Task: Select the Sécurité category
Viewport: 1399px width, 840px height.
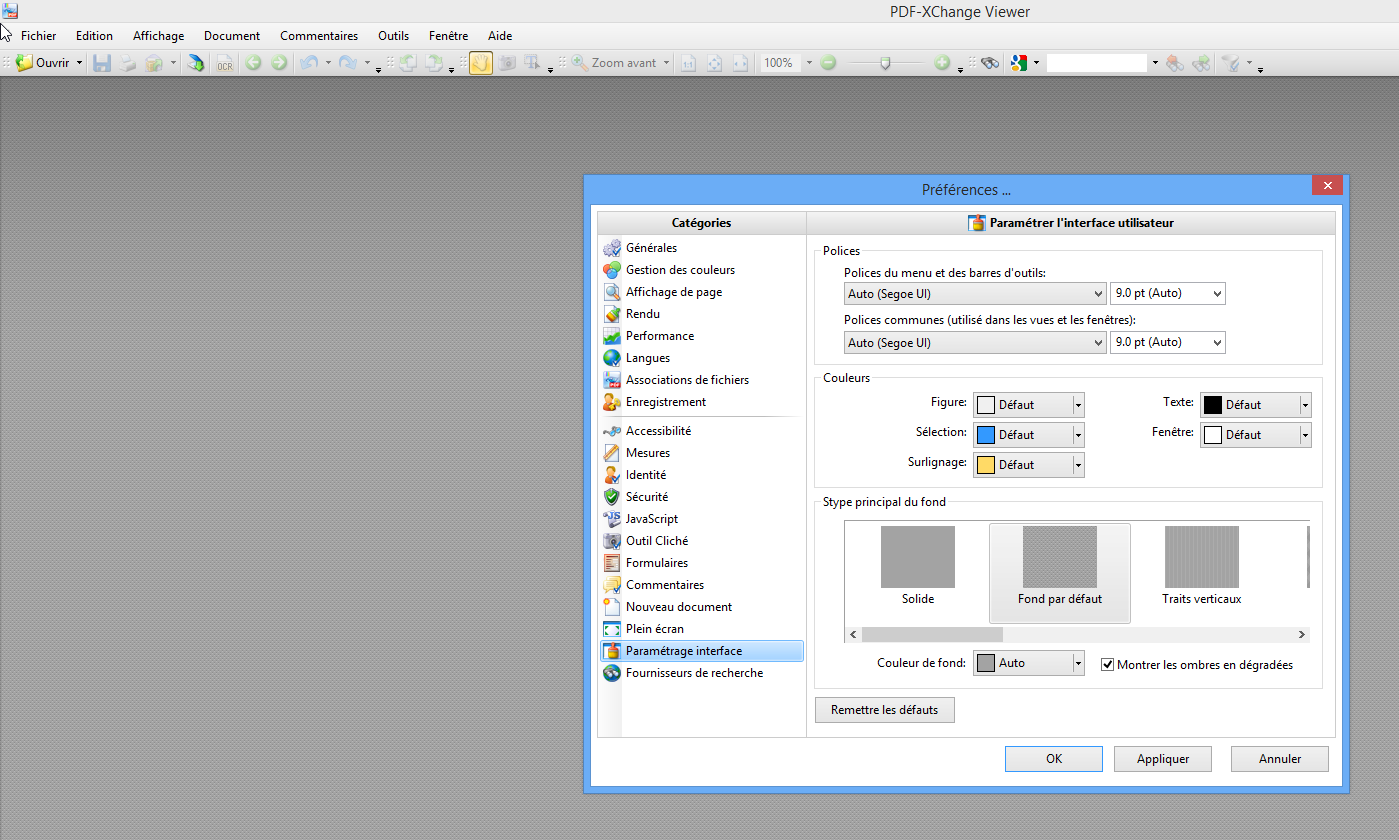Action: coord(702,497)
